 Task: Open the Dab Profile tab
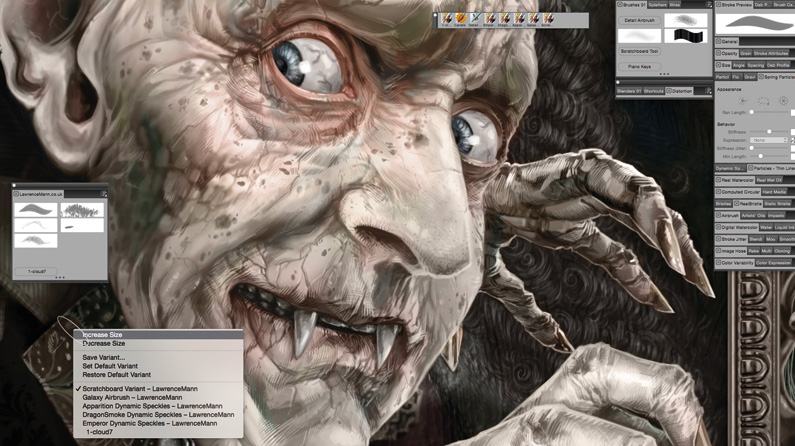[x=778, y=65]
